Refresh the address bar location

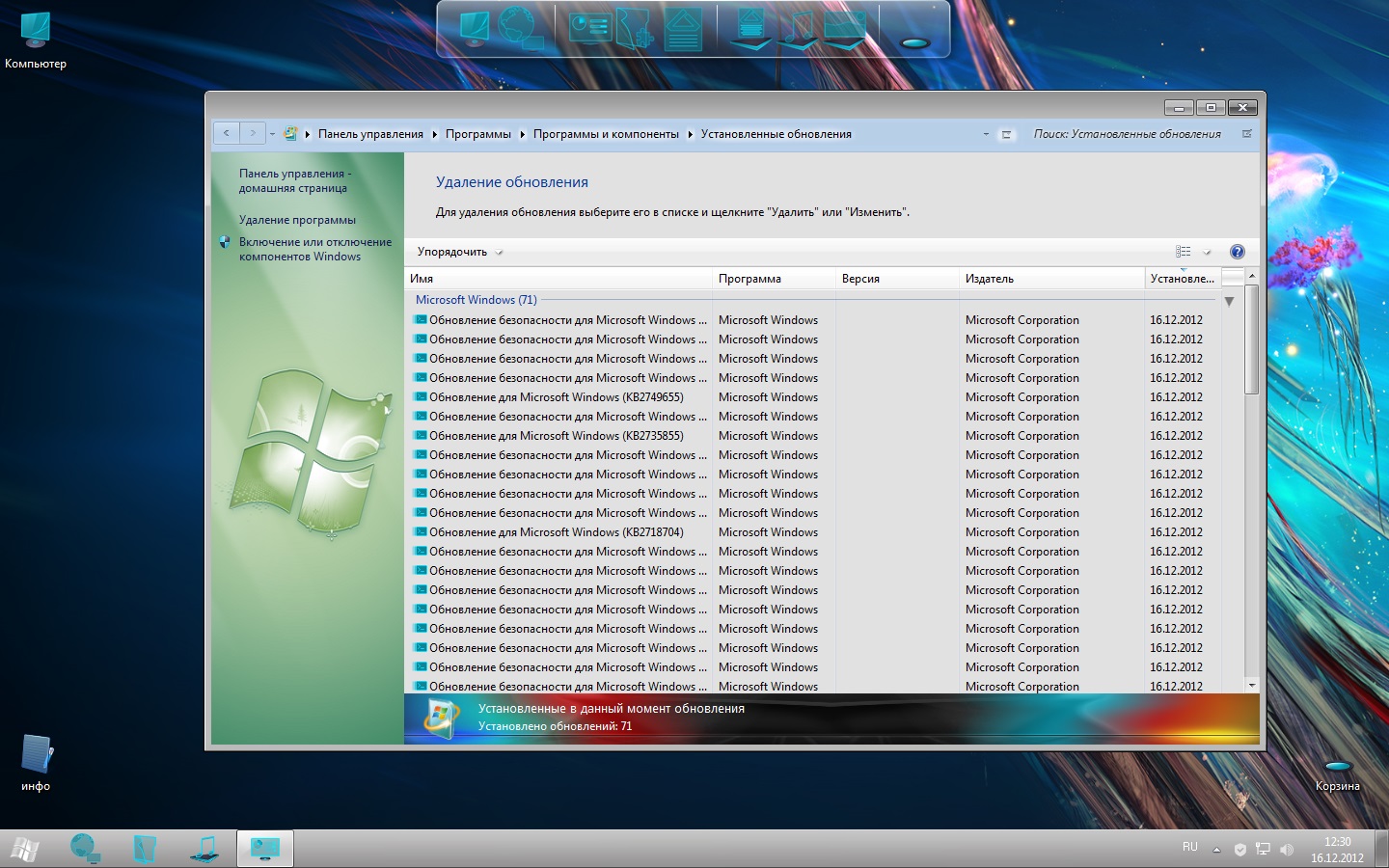(1006, 134)
